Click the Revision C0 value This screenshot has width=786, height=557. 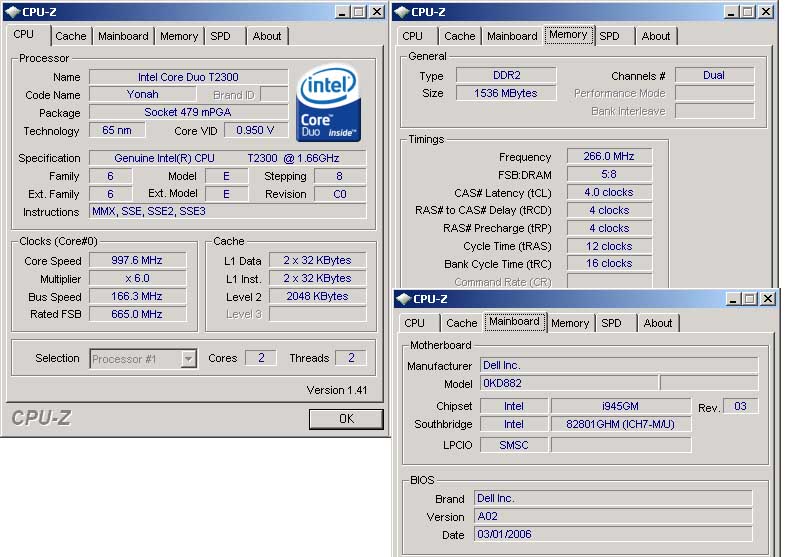click(x=340, y=194)
